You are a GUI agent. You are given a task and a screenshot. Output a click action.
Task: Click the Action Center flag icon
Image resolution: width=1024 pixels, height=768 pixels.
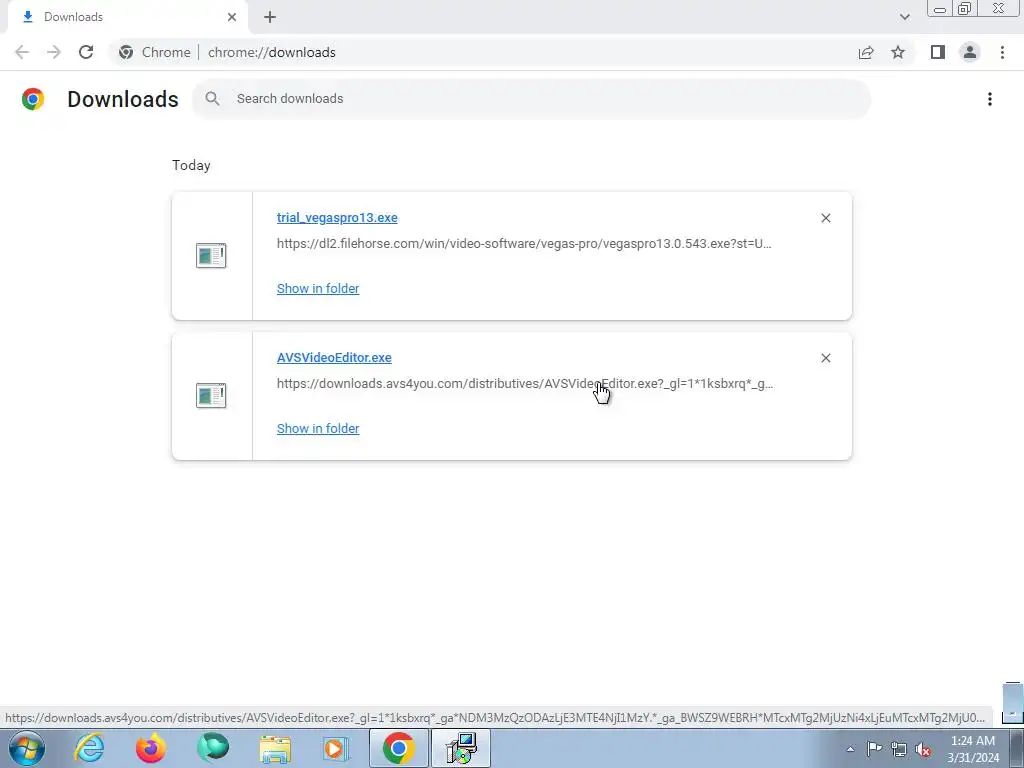tap(874, 749)
